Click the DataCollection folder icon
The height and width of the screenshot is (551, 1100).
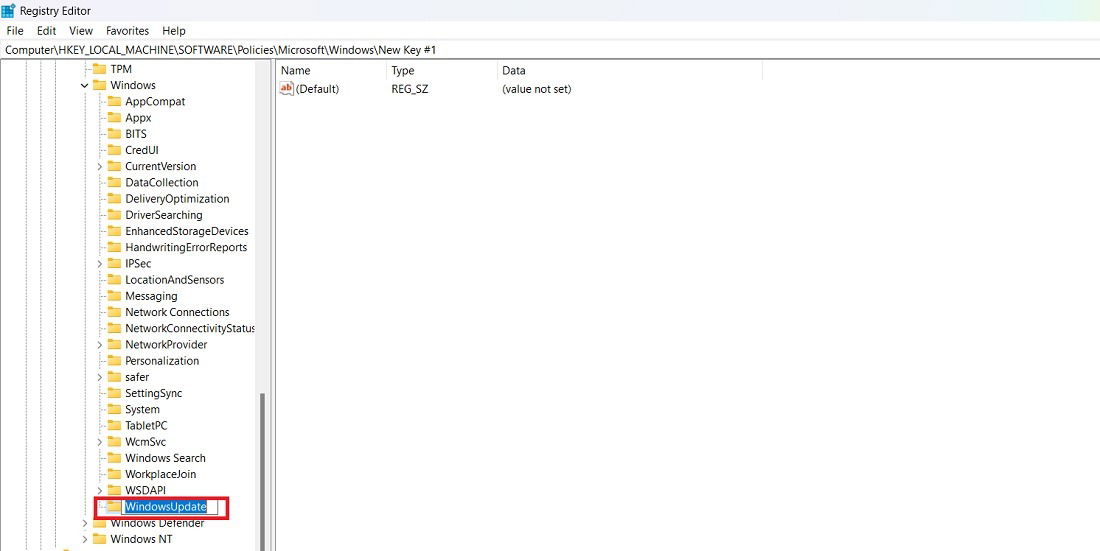[114, 182]
